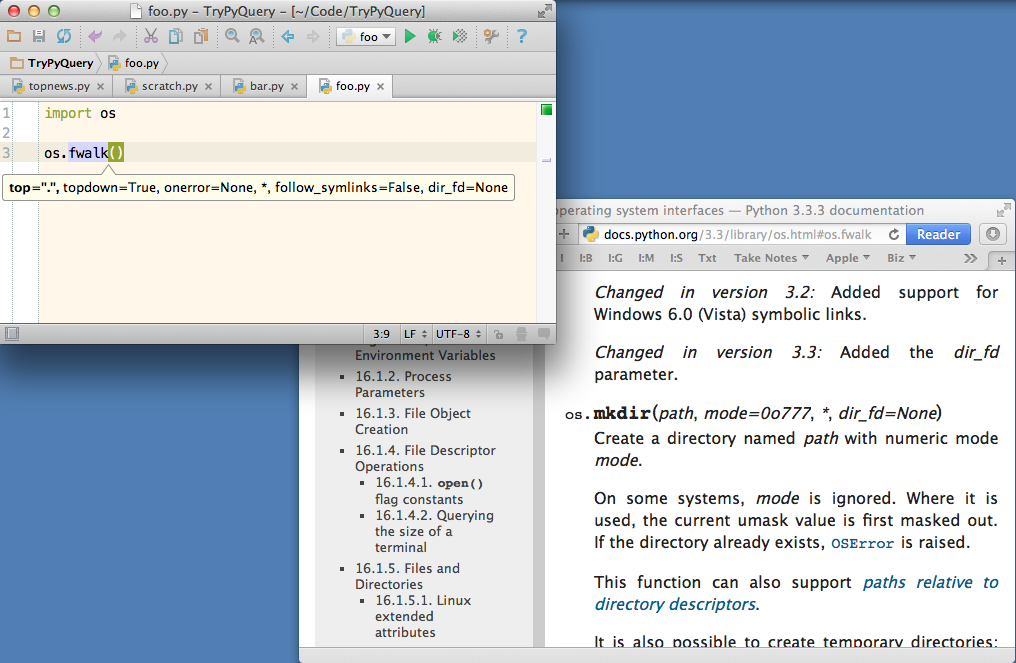Open Replace with the magnifier-A icon

point(257,36)
